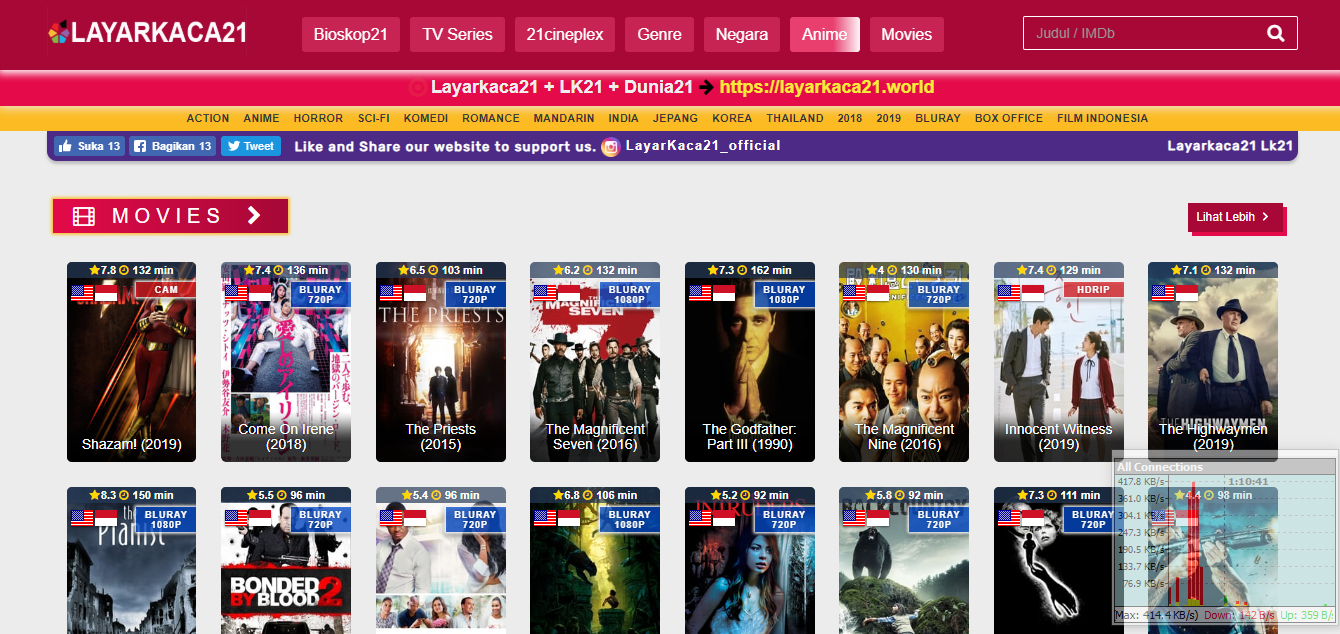Select the 2019 year link

(x=889, y=118)
